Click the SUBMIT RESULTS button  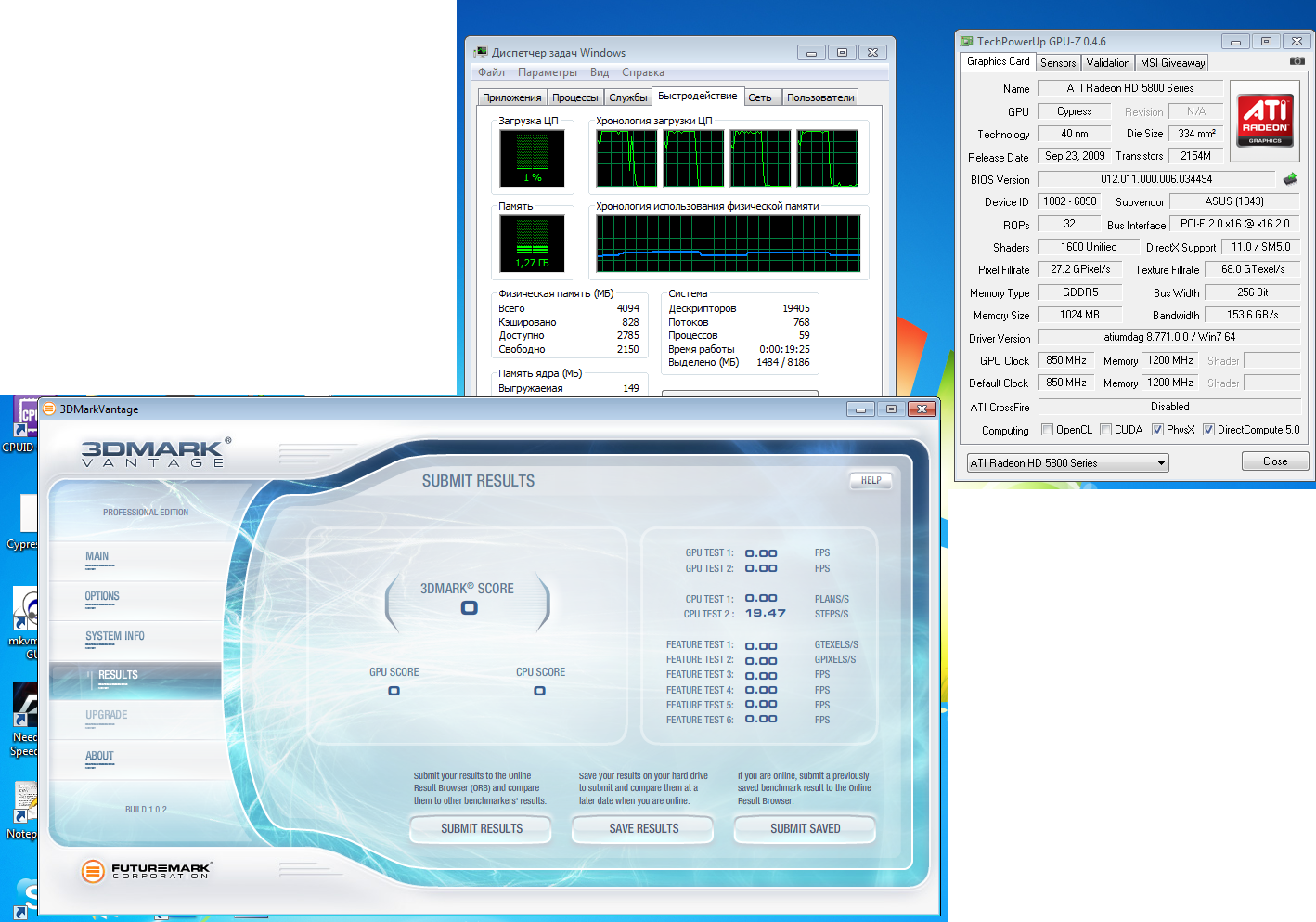[482, 828]
